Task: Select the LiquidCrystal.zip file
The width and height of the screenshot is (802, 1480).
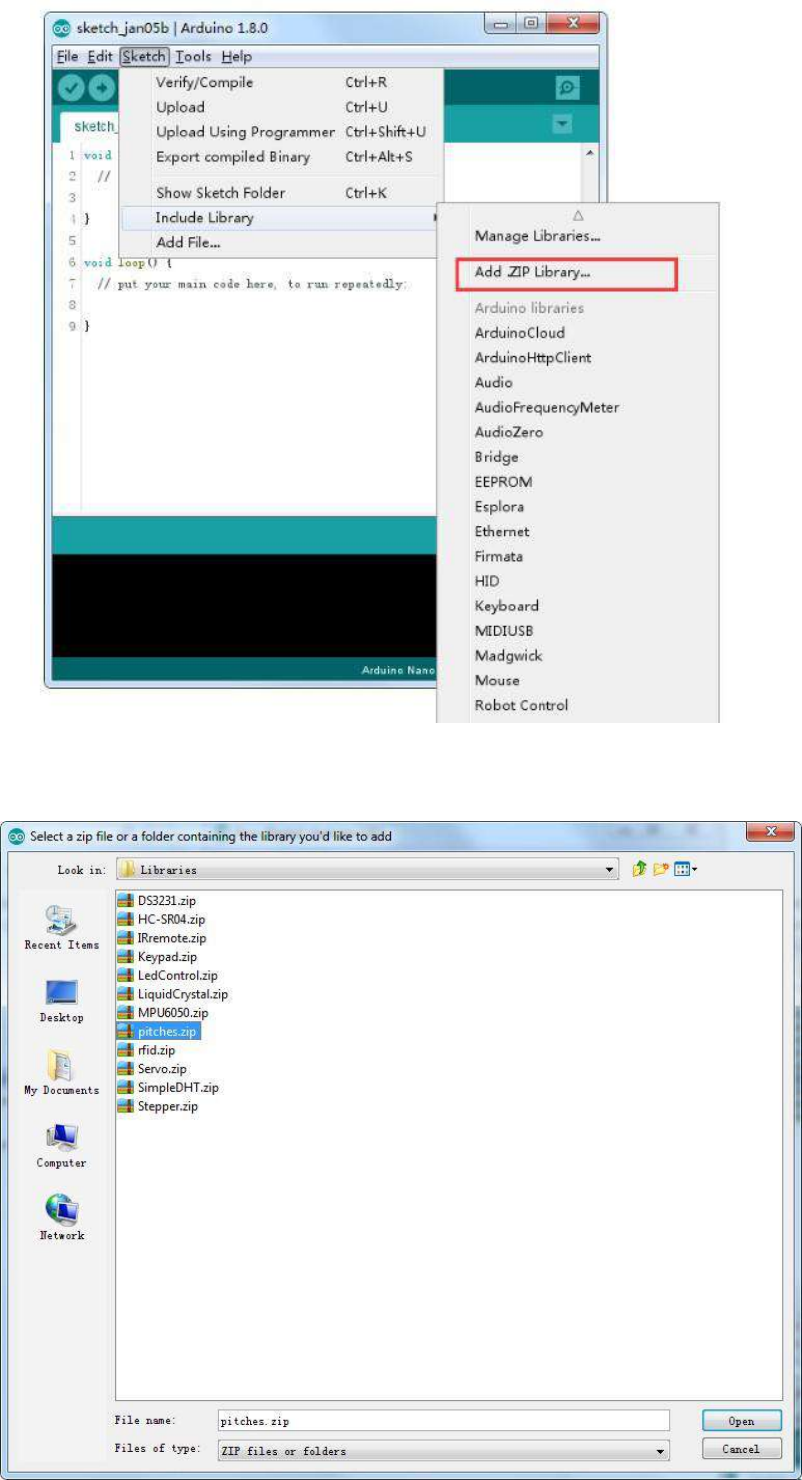Action: pos(173,994)
